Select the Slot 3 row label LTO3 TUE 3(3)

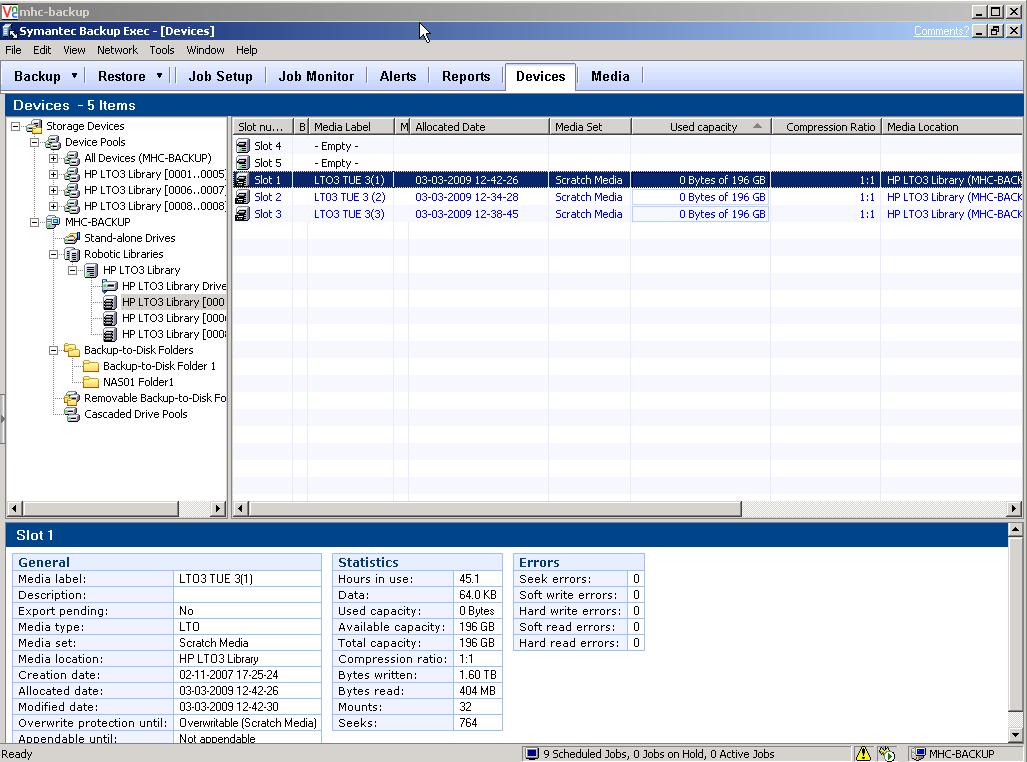click(x=349, y=214)
